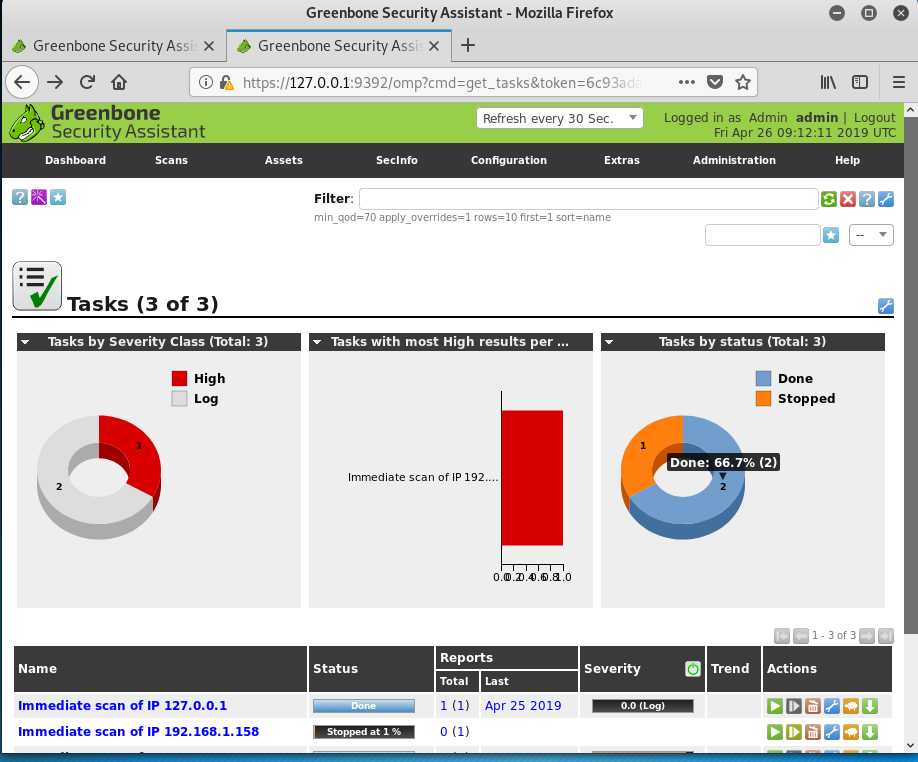This screenshot has width=918, height=762.
Task: Open the Help menu
Action: (847, 160)
